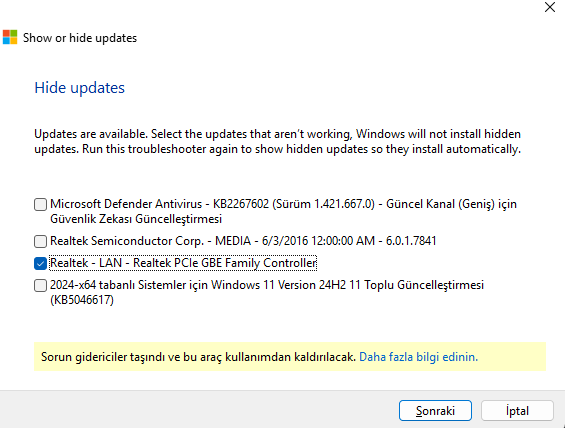Viewport: 565px width, 428px height.
Task: Click the Güvenlik Zekası Güncelleştirmesi text line
Action: tap(136, 219)
